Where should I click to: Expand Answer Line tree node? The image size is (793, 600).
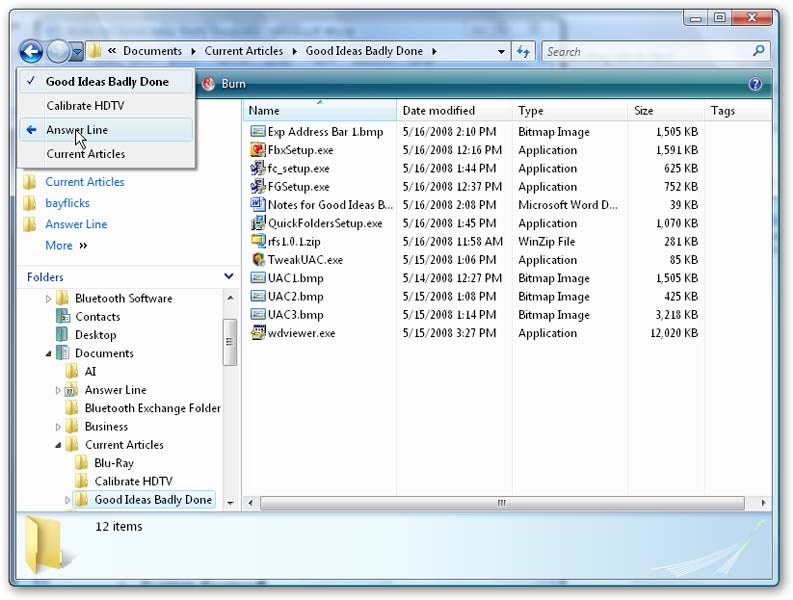point(58,390)
